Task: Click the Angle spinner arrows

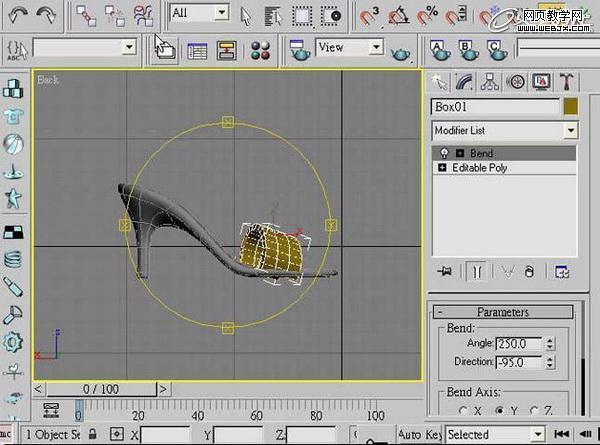Action: pyautogui.click(x=549, y=344)
